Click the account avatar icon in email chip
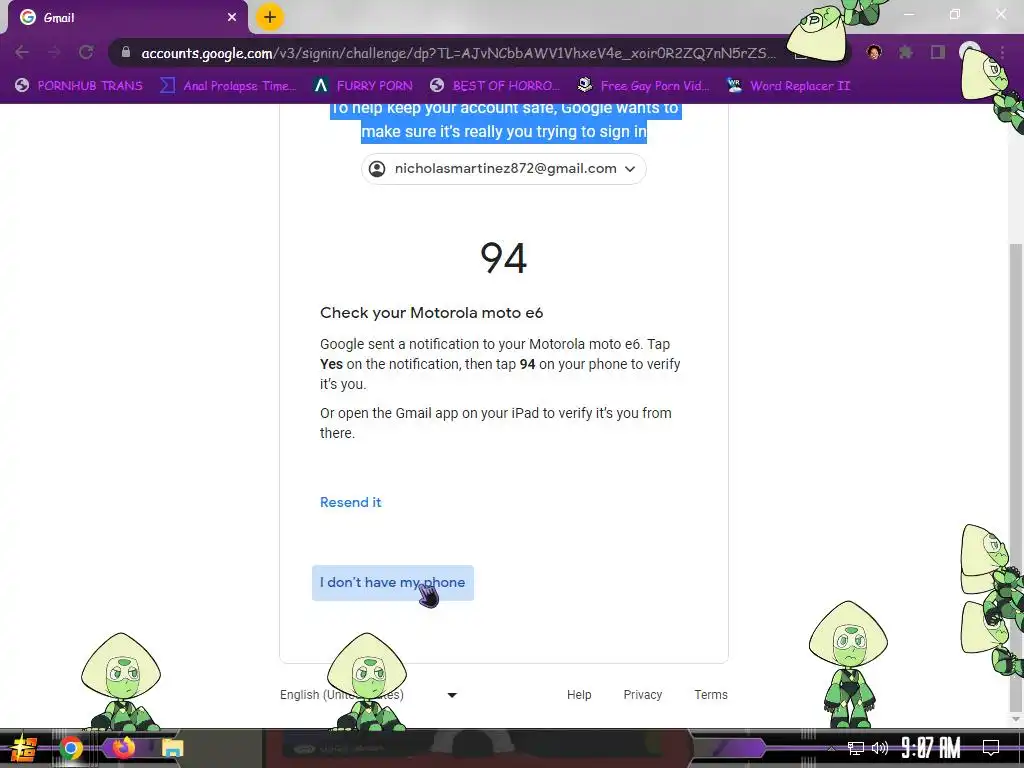The width and height of the screenshot is (1024, 768). pos(377,168)
